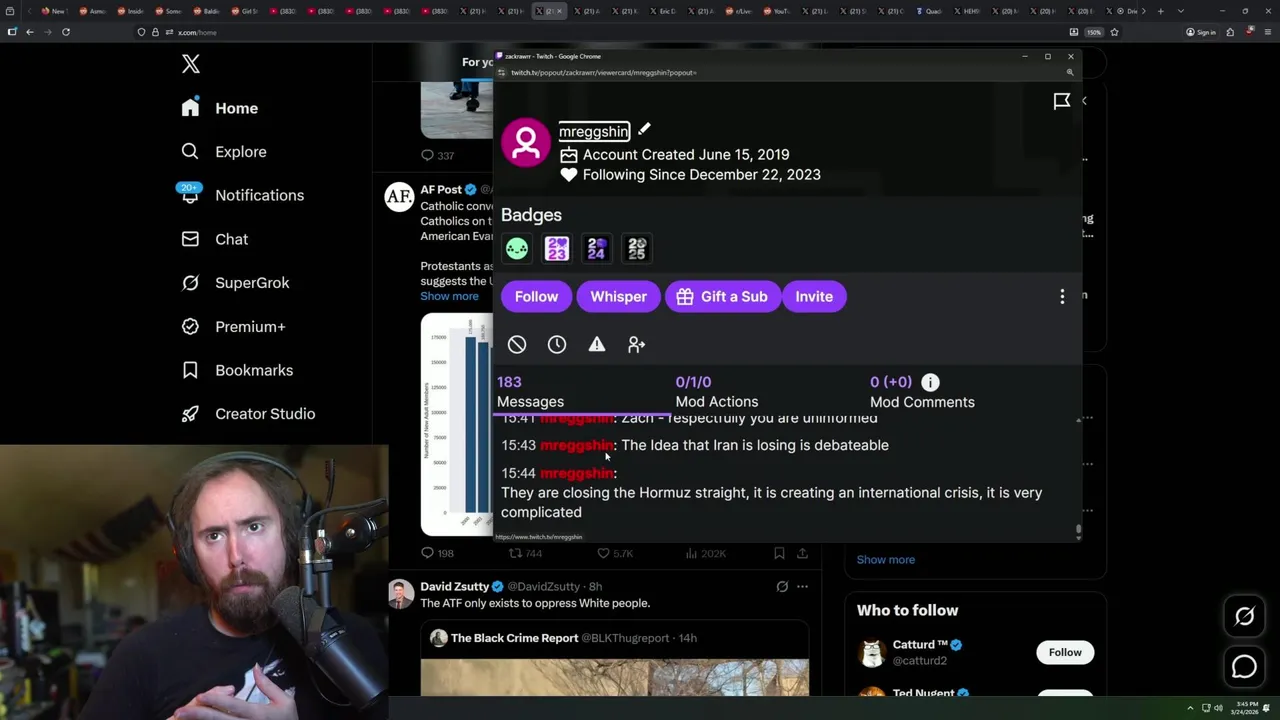Open the quoted Black Crime Report post
This screenshot has height=720, width=1280.
pyautogui.click(x=614, y=660)
